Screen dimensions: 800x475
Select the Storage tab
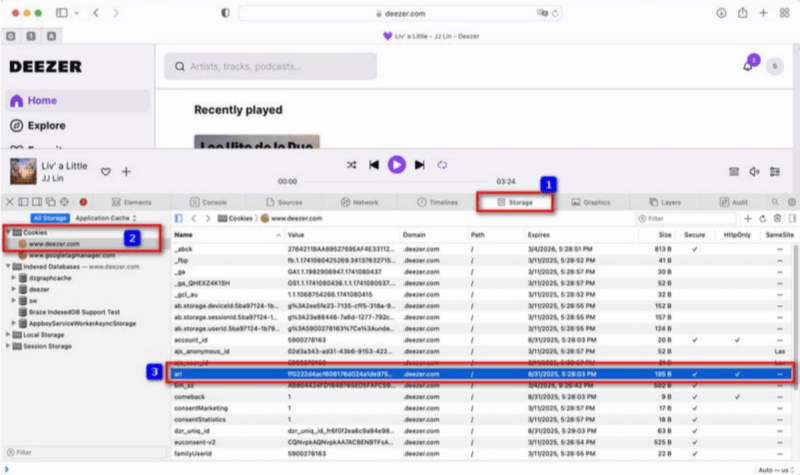[515, 203]
